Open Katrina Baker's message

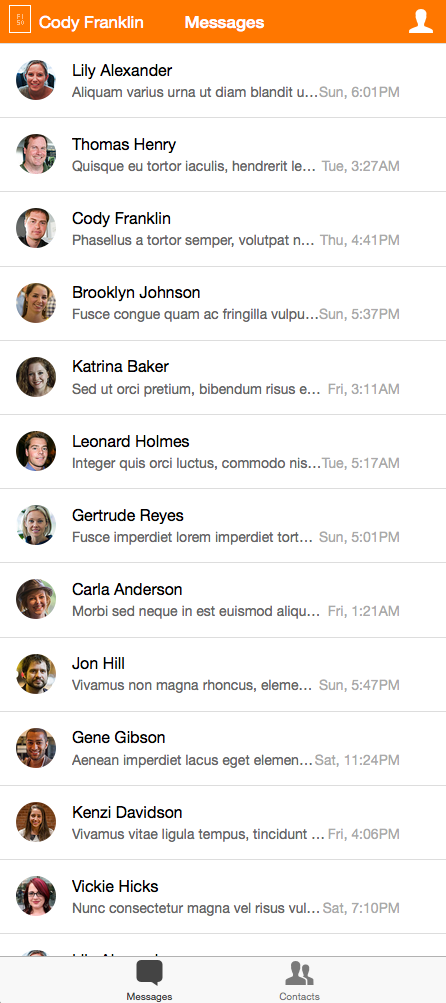[x=223, y=377]
